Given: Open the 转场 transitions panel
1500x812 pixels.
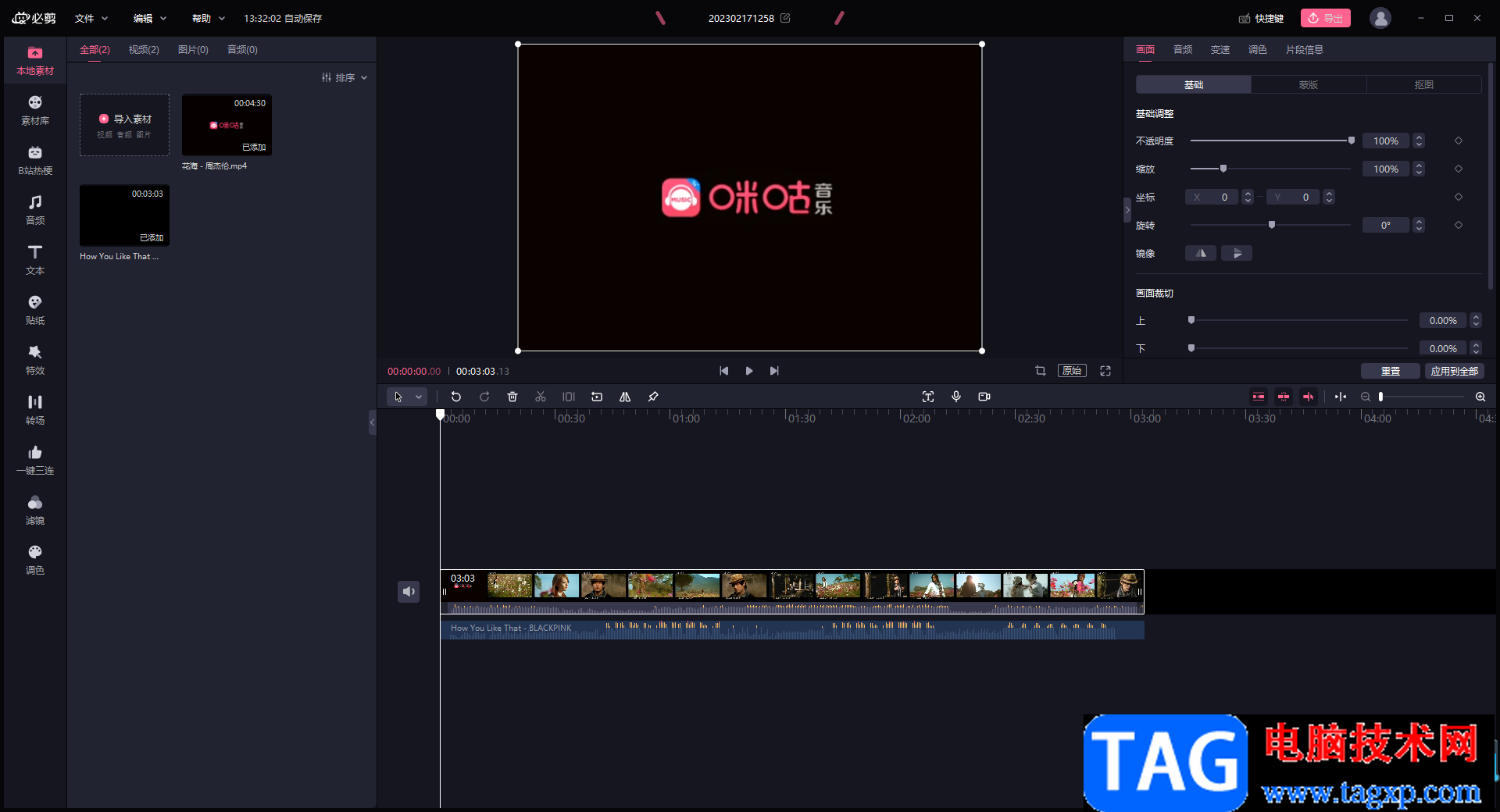Looking at the screenshot, I should click(35, 410).
